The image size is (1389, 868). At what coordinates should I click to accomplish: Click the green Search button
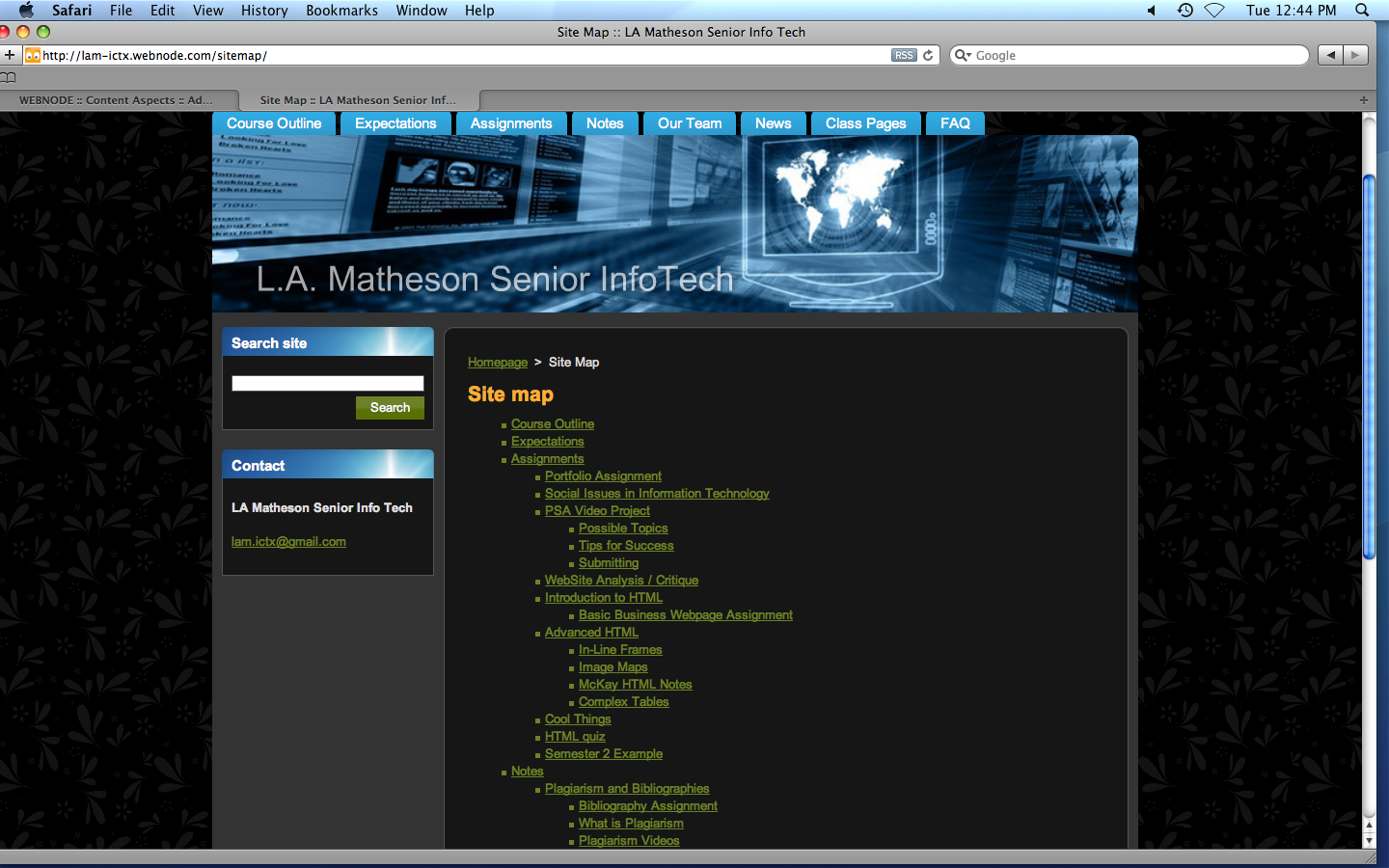[x=390, y=408]
